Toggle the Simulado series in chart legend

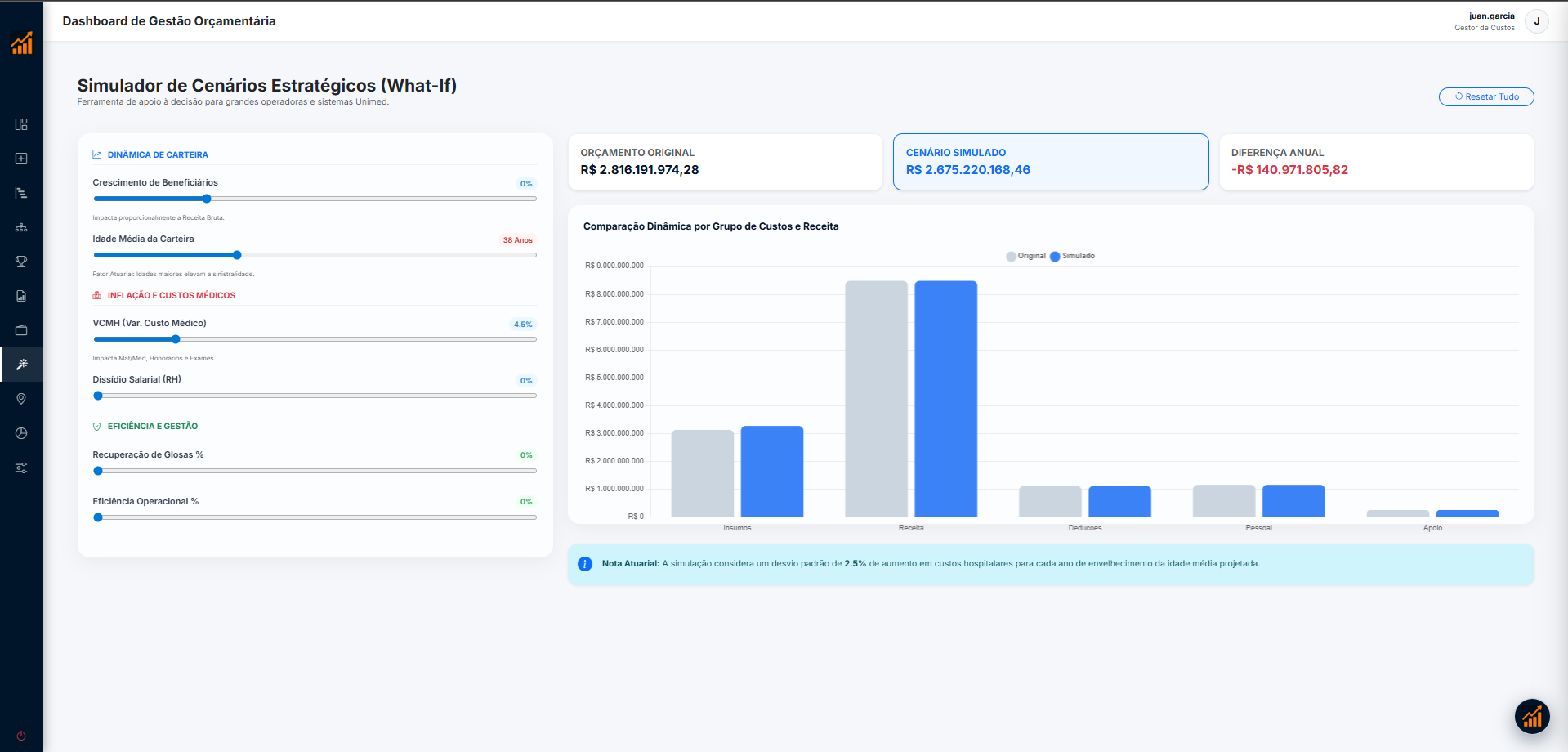pos(1072,256)
